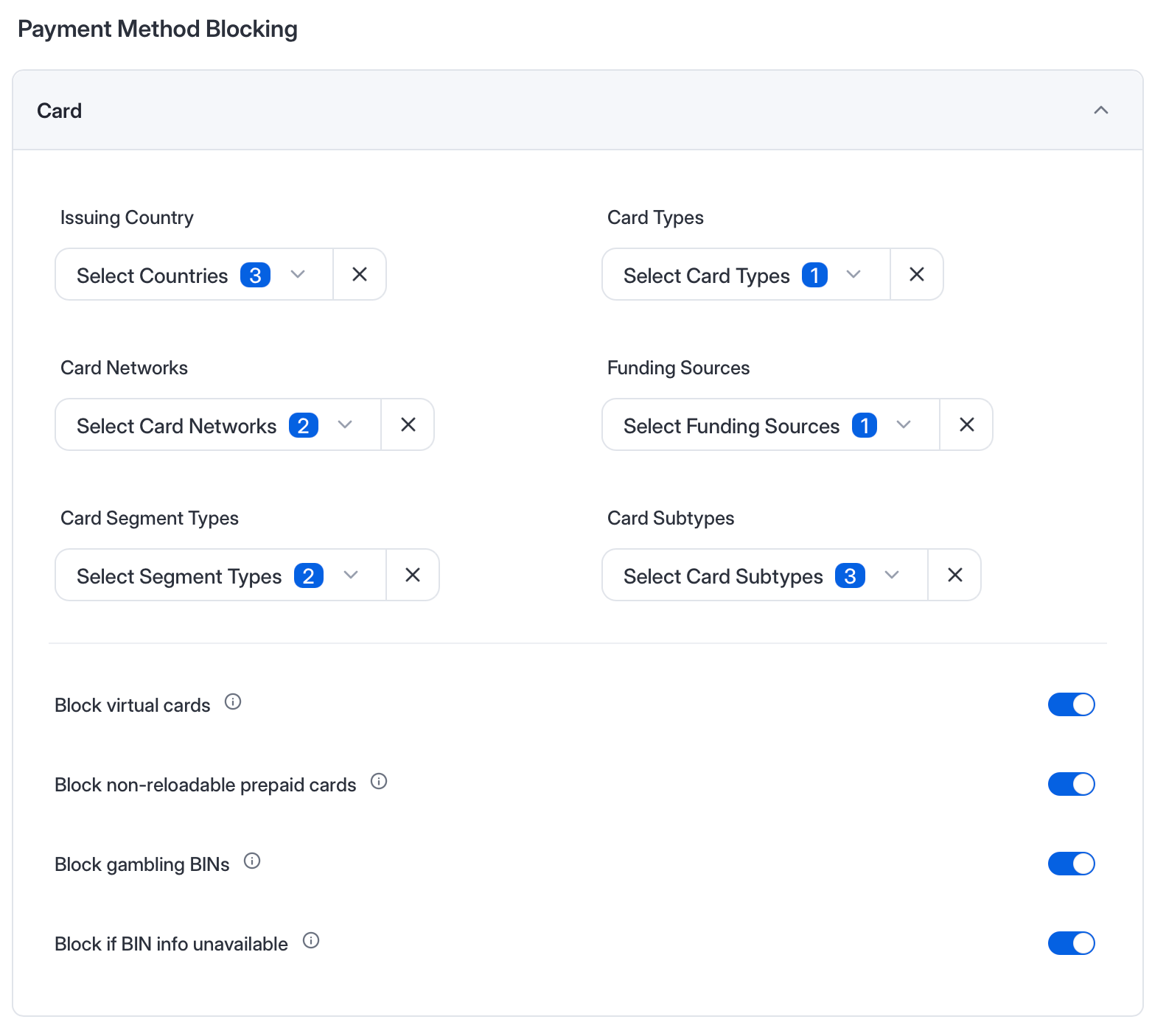Click the Block if BIN info unavailable label

[171, 944]
